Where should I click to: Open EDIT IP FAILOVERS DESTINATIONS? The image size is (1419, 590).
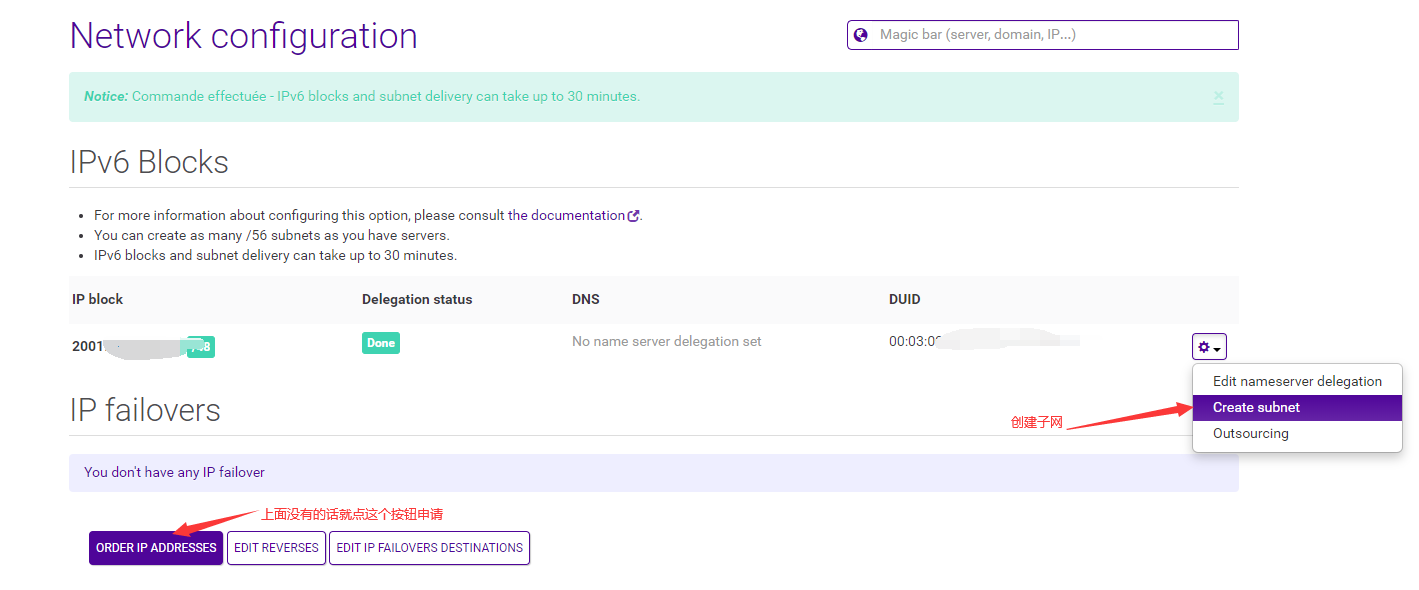tap(429, 548)
